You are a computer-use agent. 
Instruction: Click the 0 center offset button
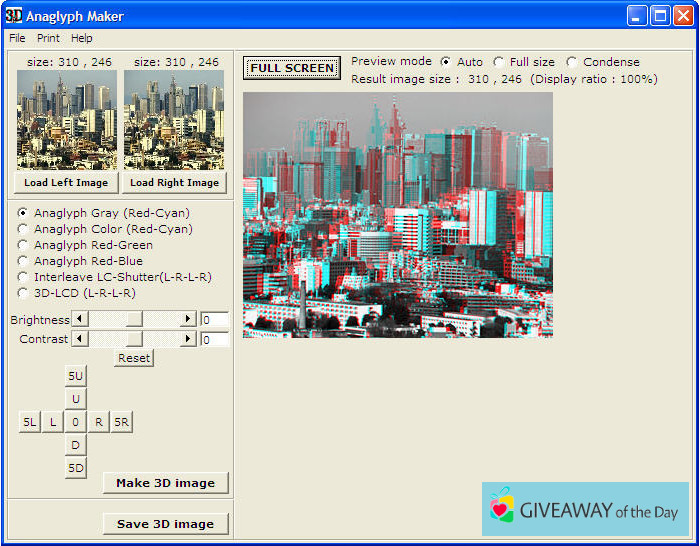click(76, 422)
